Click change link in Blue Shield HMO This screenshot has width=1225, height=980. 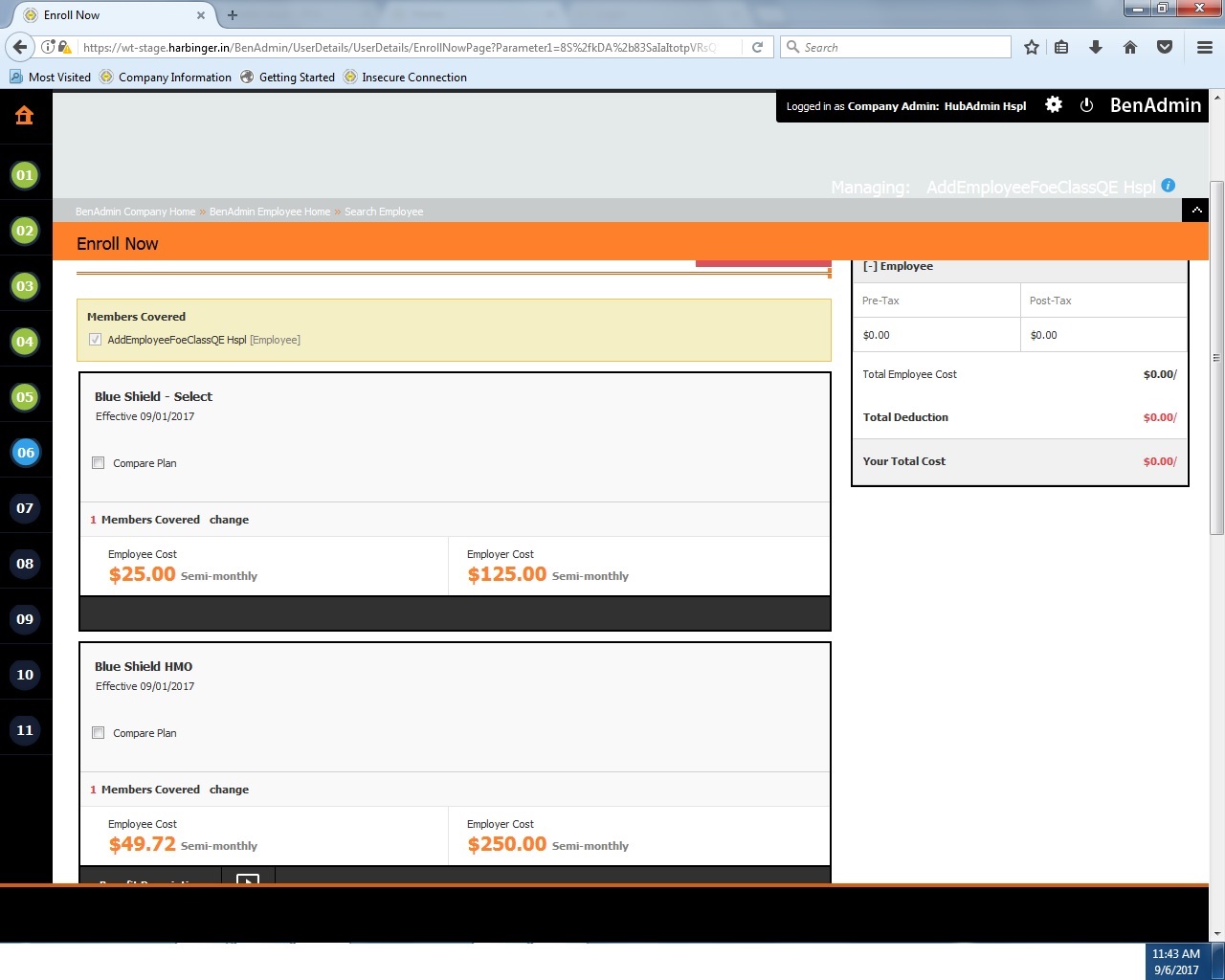229,790
